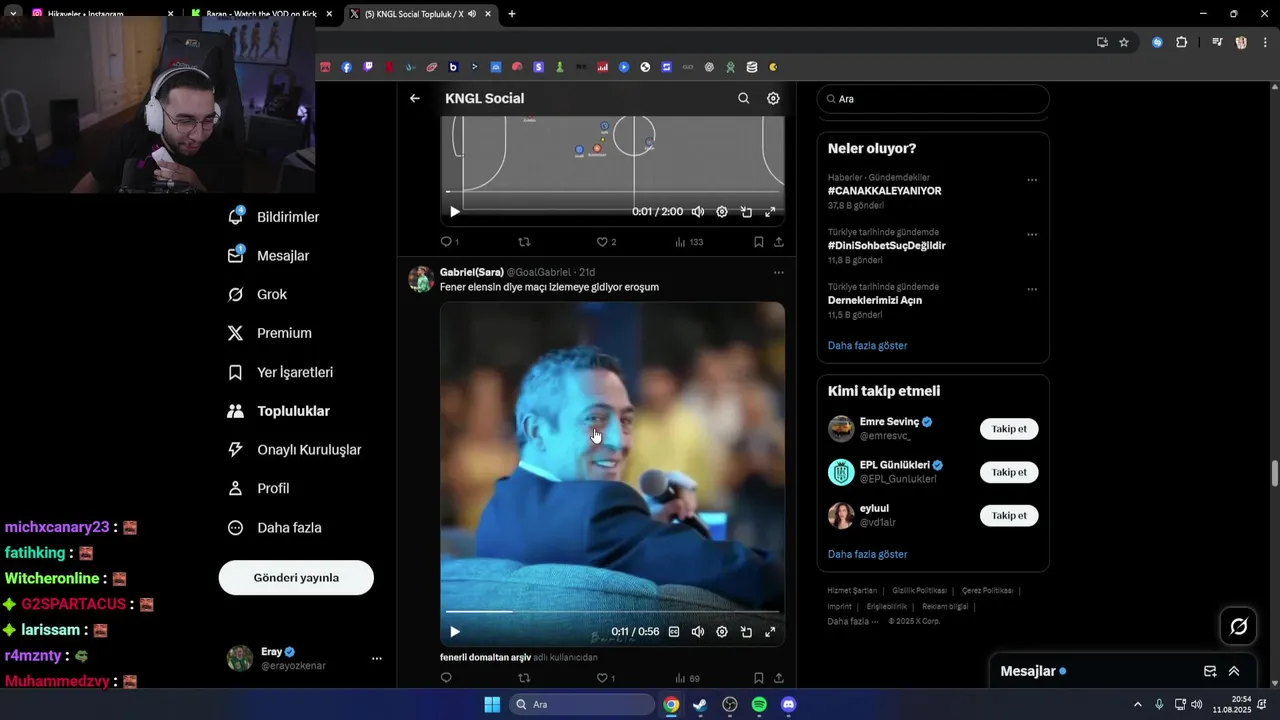
Task: Toggle captions on the 0:56 video
Action: point(674,632)
